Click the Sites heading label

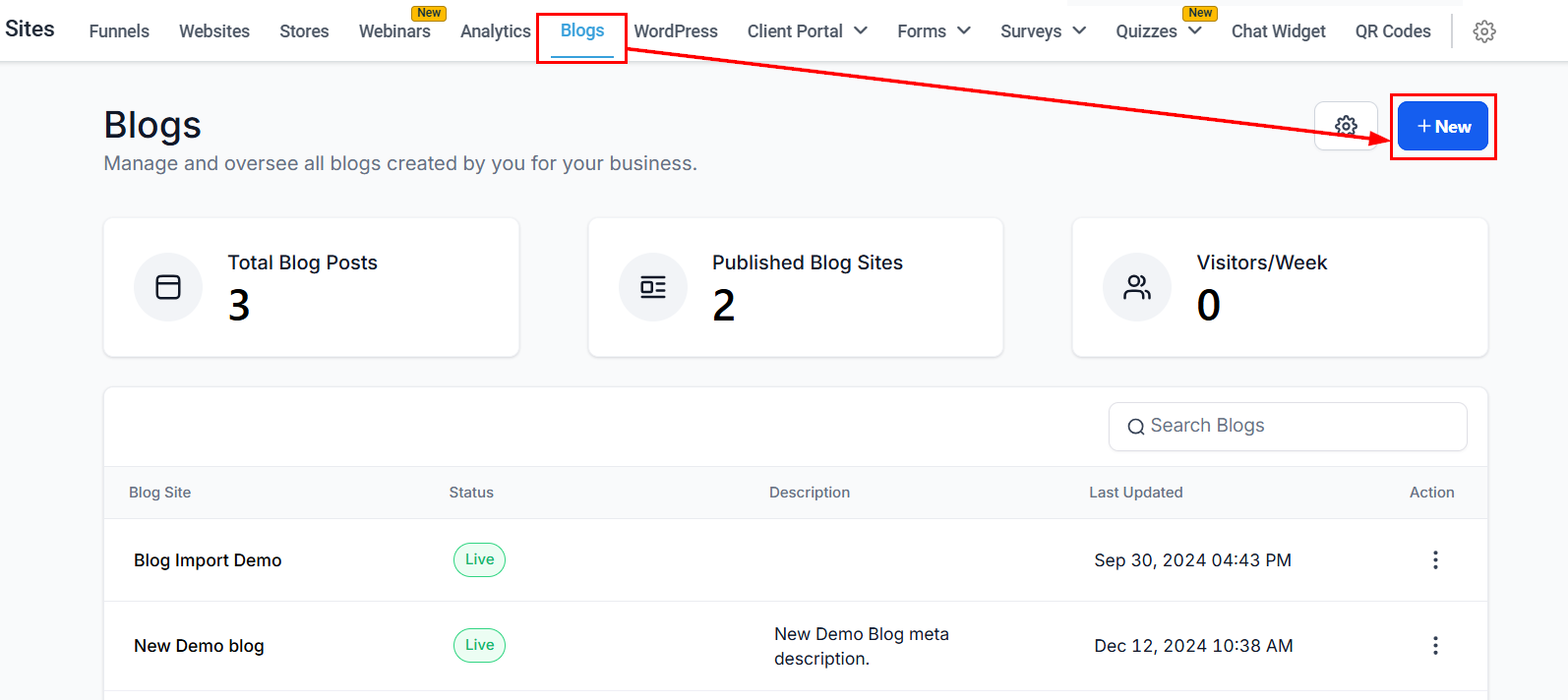(30, 29)
